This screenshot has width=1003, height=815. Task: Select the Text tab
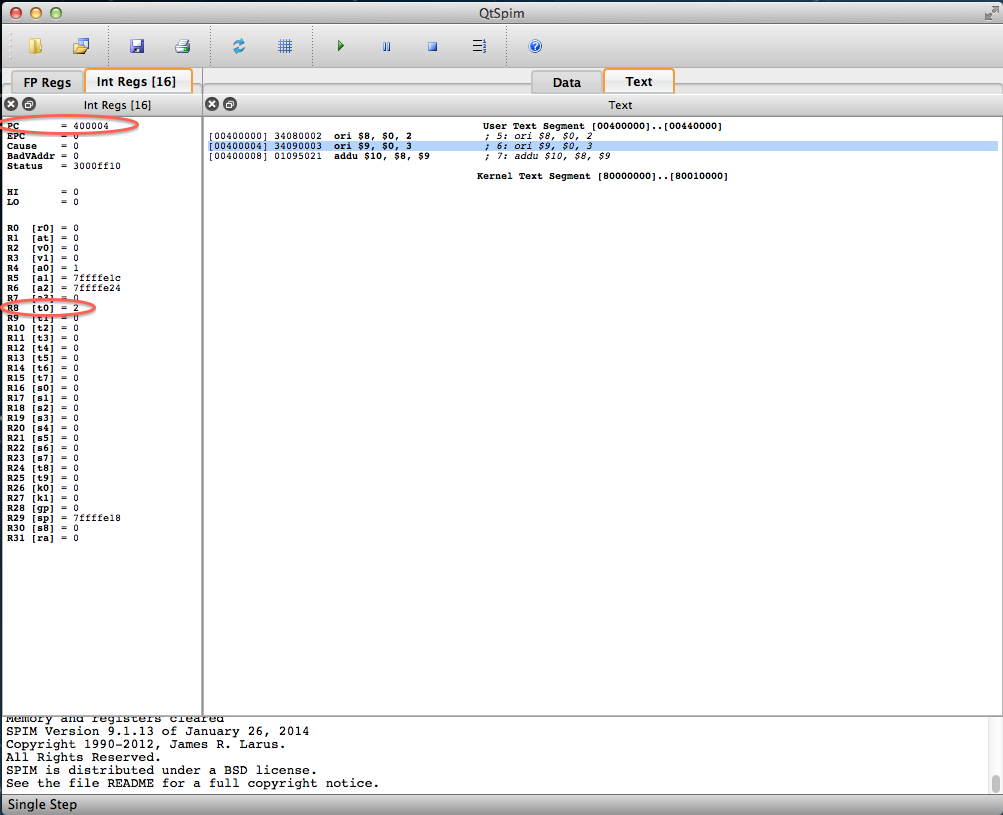(639, 81)
